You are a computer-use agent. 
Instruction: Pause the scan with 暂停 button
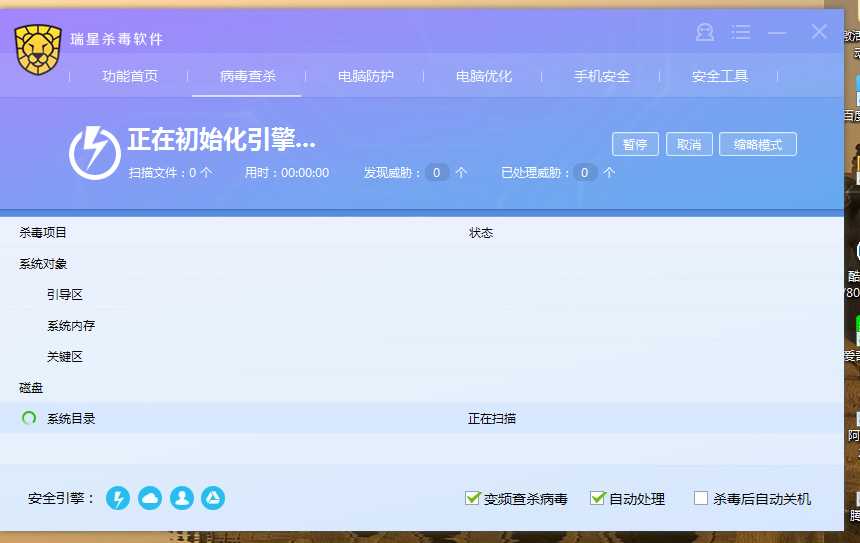point(635,144)
